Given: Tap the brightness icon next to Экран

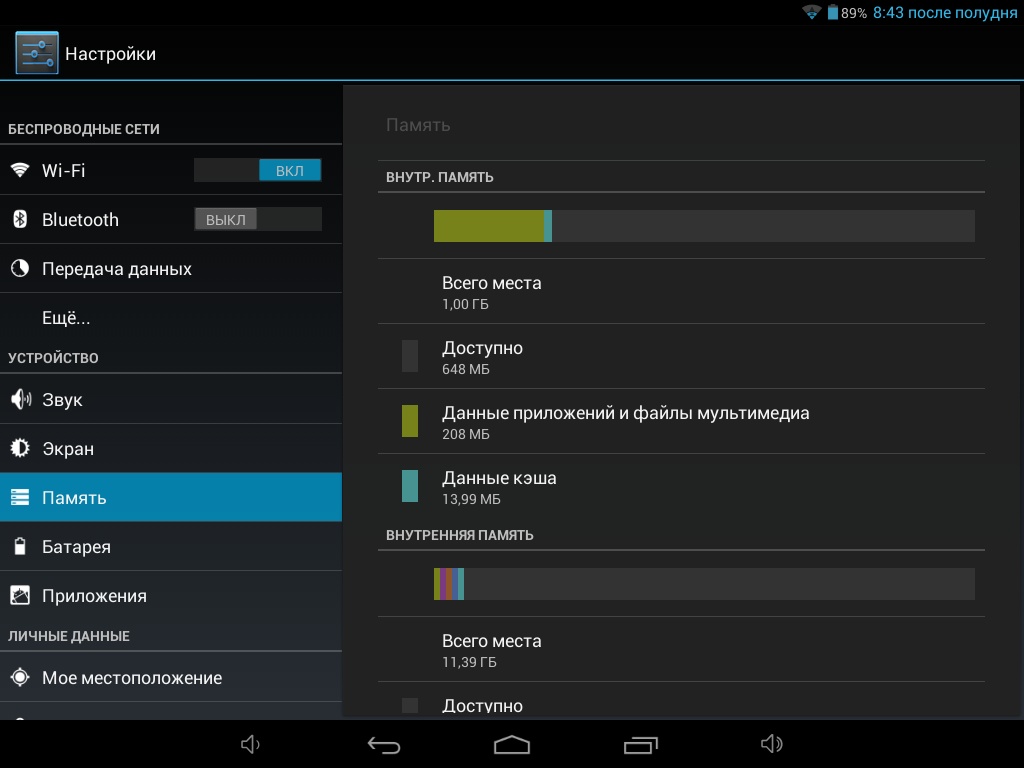Looking at the screenshot, I should click(x=20, y=448).
